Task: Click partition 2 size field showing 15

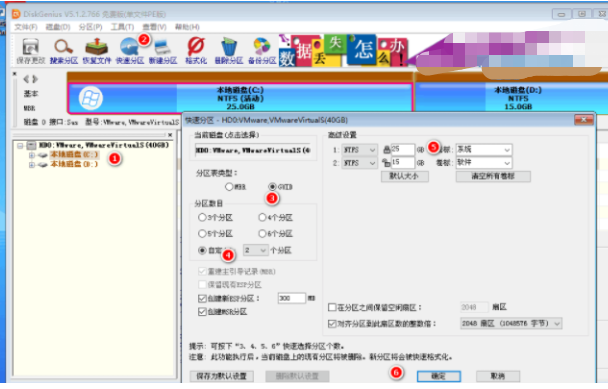Action: tap(403, 163)
